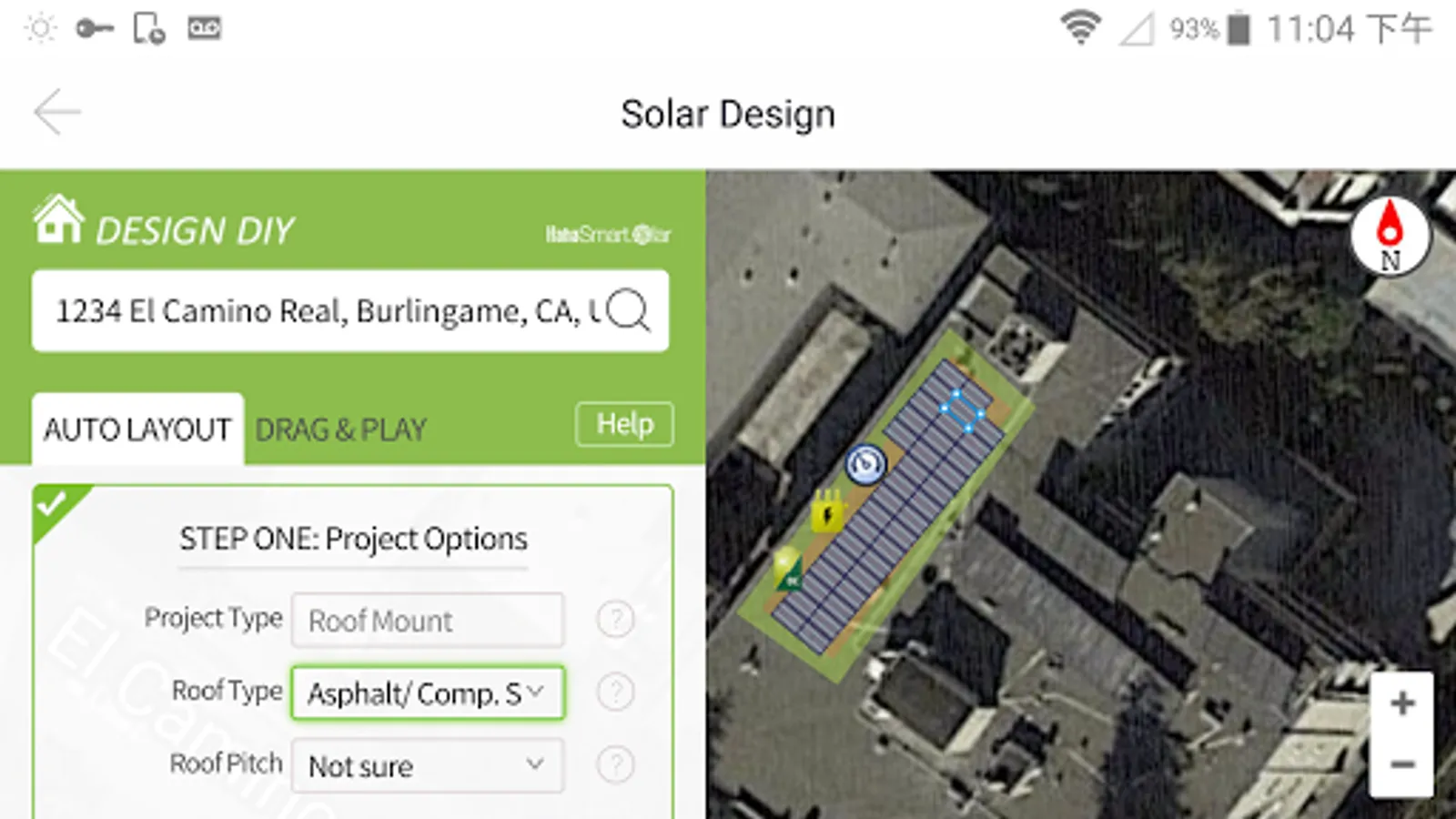Toggle the Step One green checkmark
Screen dimensions: 1456x819
[53, 504]
